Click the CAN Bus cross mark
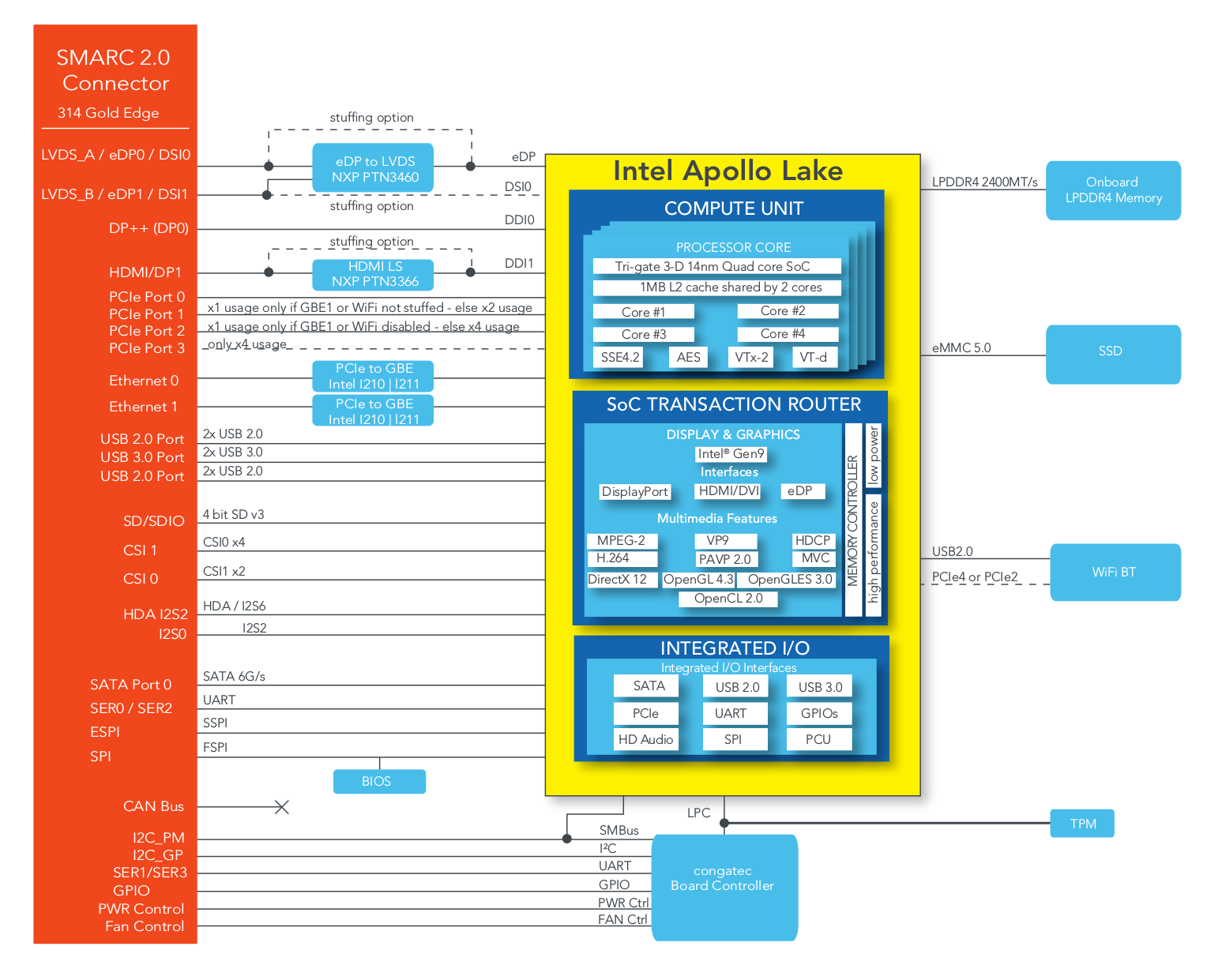1207x980 pixels. (x=281, y=807)
